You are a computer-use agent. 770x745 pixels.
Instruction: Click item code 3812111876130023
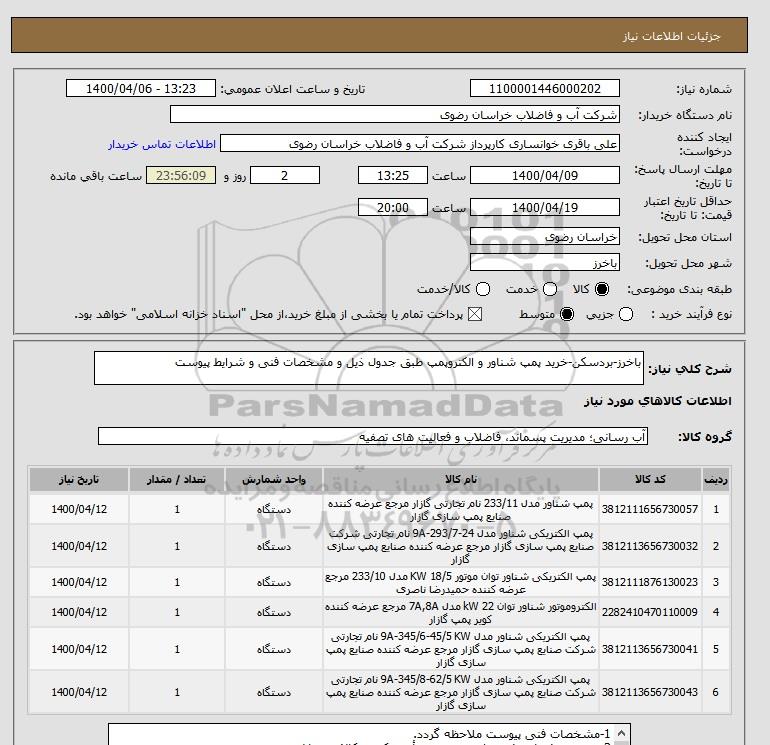[x=650, y=582]
